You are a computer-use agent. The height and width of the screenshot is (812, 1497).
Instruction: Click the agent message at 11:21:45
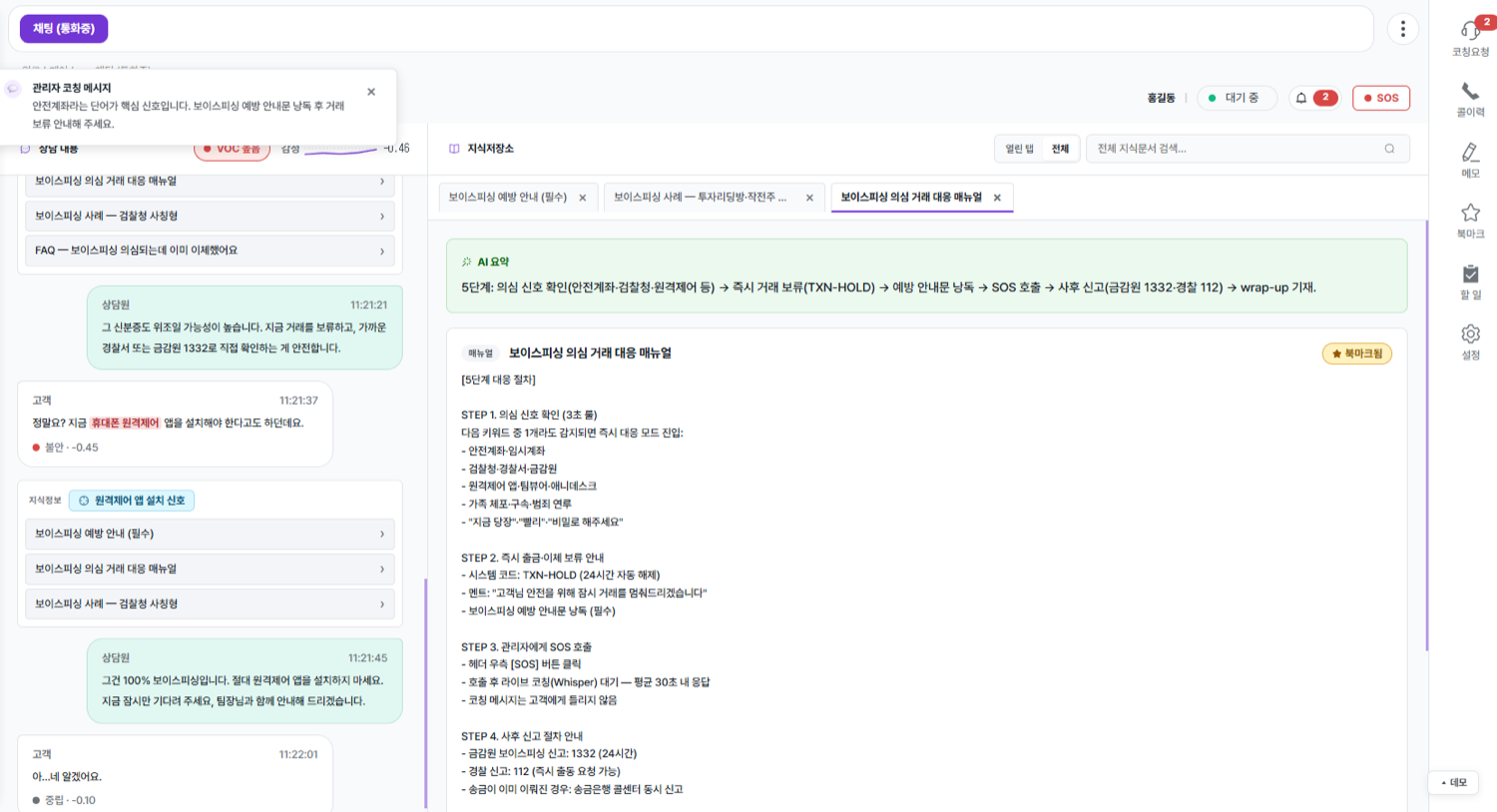245,680
